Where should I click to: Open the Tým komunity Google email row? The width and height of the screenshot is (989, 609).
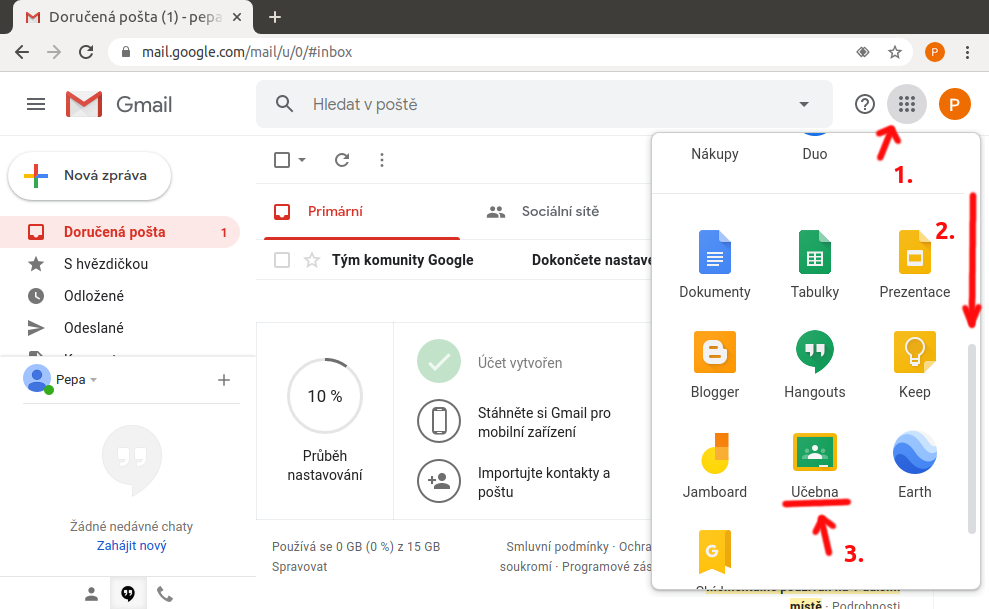tap(454, 260)
